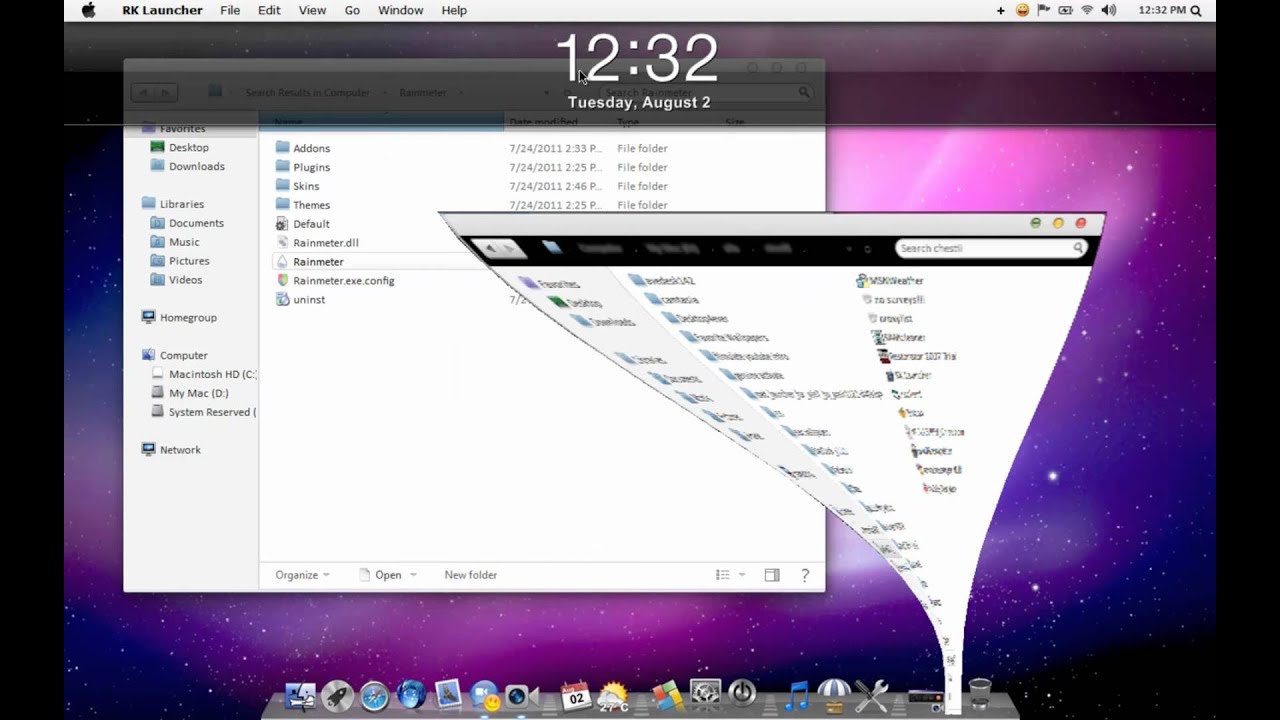Click the Search field in minimizing window
Viewport: 1280px width, 720px height.
click(990, 248)
